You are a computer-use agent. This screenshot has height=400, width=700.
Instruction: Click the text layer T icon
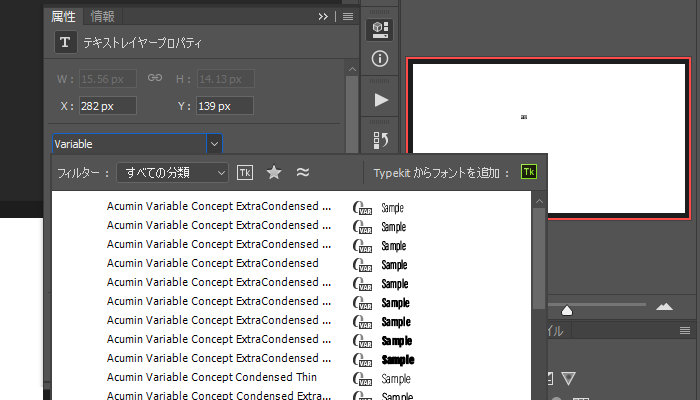(65, 42)
